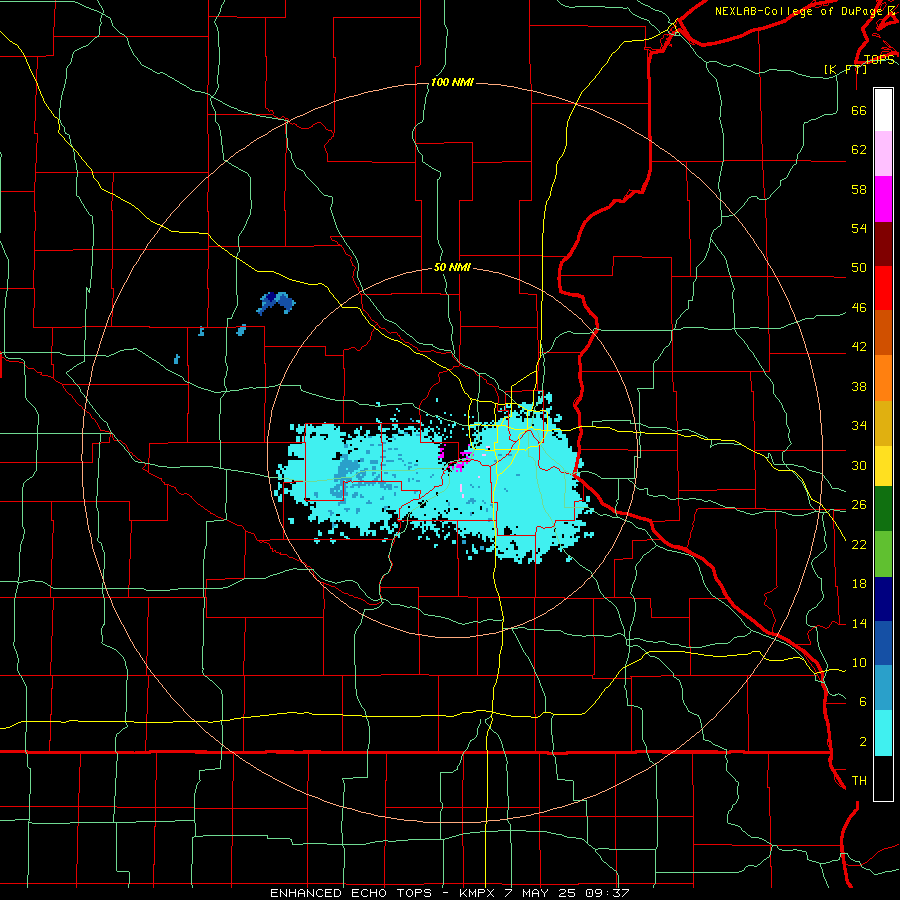Select the "14" legend value

859,624
